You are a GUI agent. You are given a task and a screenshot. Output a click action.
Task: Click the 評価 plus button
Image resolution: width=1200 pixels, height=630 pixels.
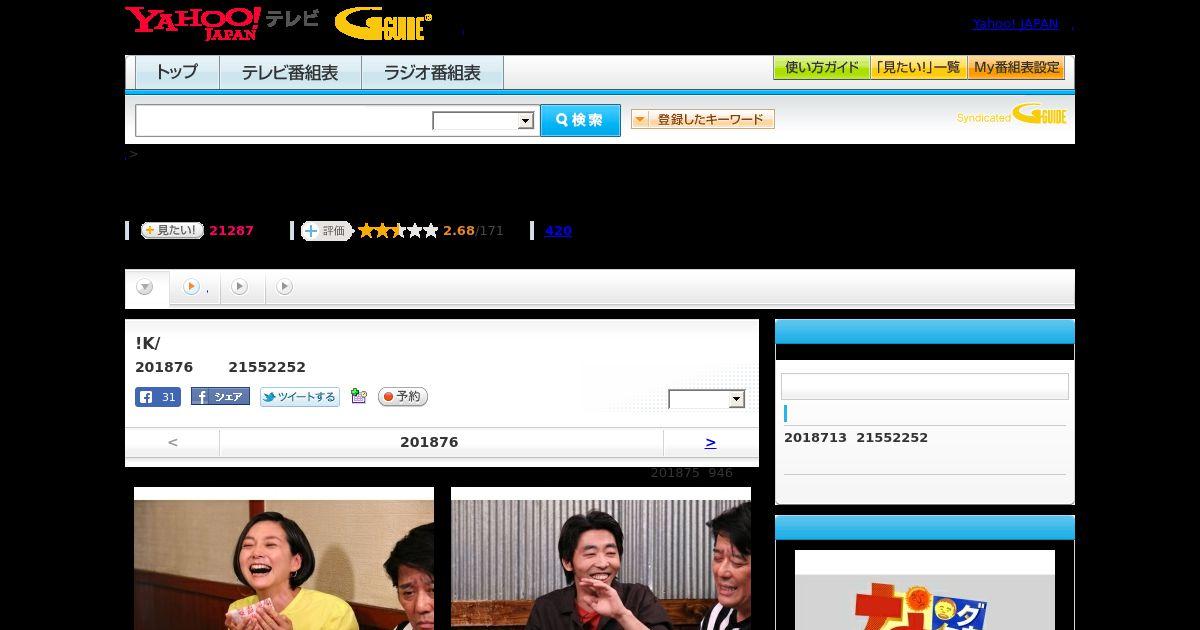click(x=326, y=231)
